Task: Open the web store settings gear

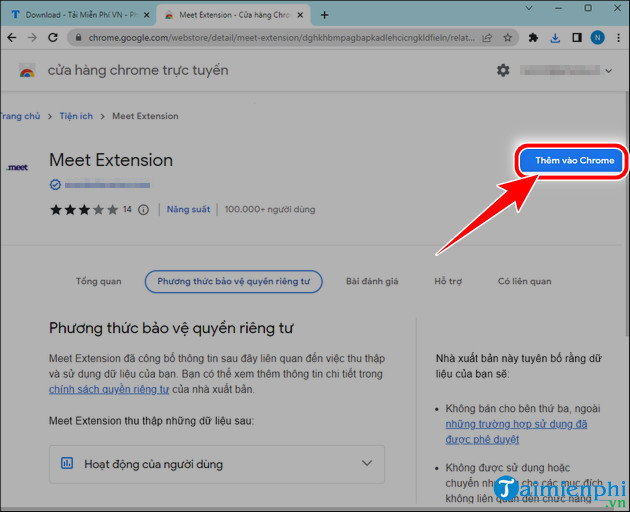Action: [x=503, y=70]
